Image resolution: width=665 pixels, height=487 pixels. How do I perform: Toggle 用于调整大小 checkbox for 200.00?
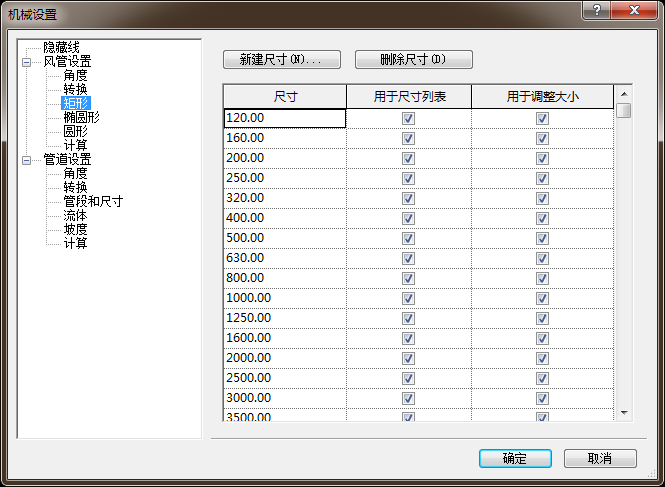click(542, 158)
